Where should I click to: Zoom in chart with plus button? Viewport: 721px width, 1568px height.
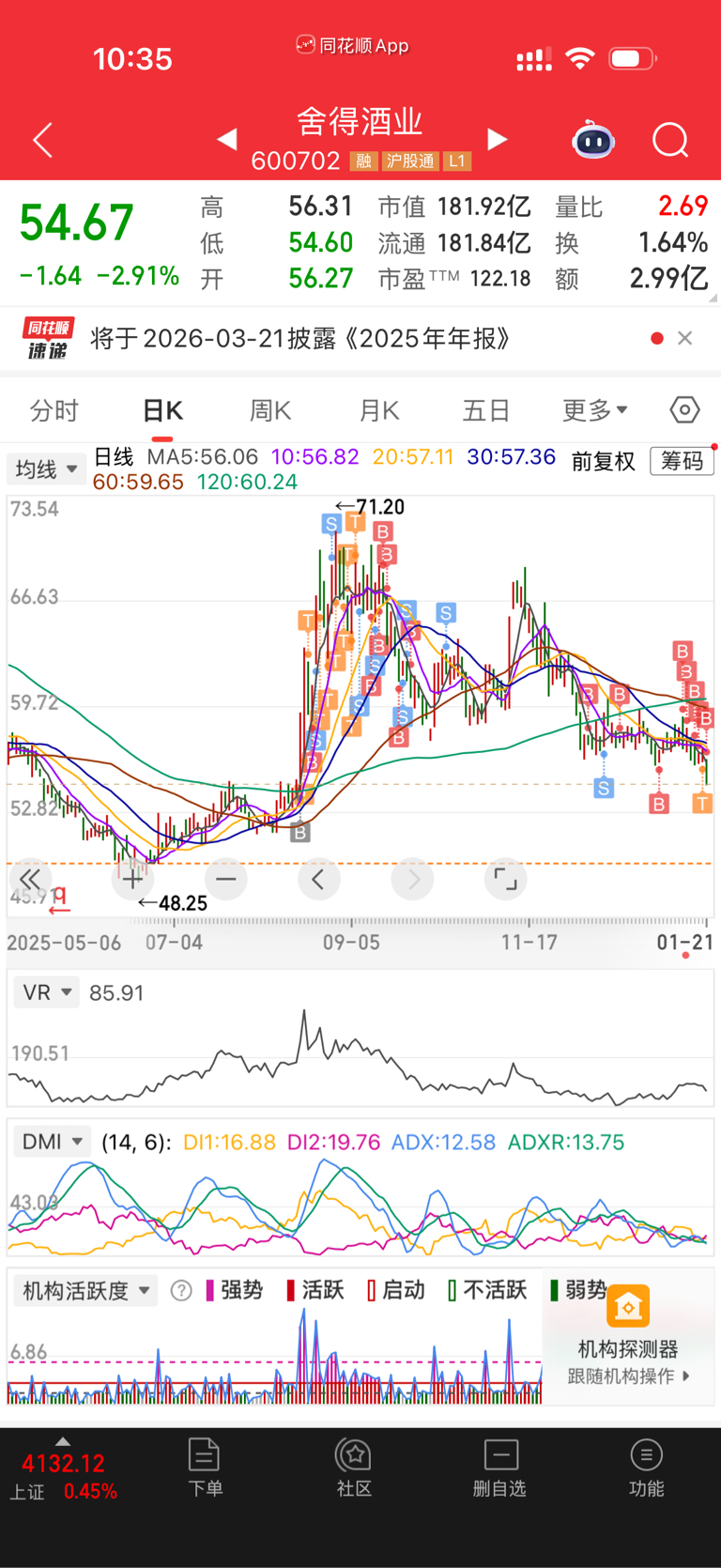132,880
